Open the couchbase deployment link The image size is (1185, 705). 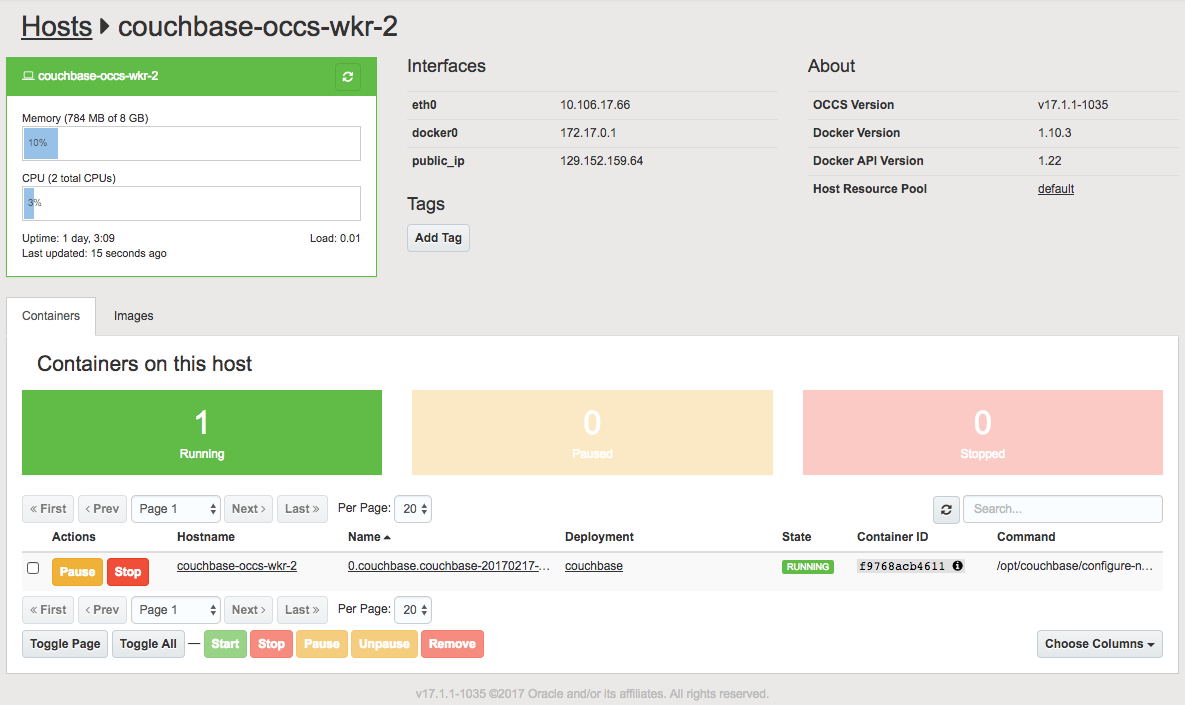592,566
